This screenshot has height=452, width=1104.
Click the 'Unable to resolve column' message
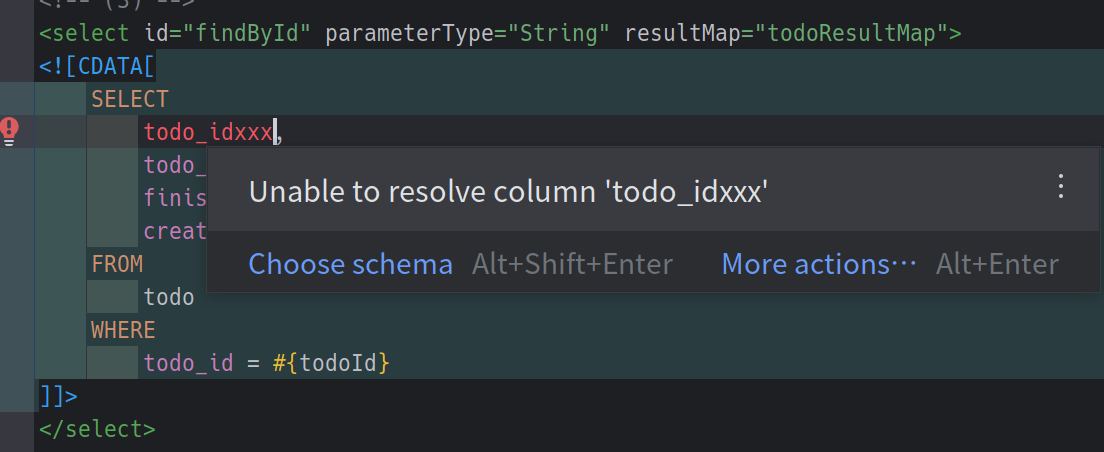click(508, 191)
